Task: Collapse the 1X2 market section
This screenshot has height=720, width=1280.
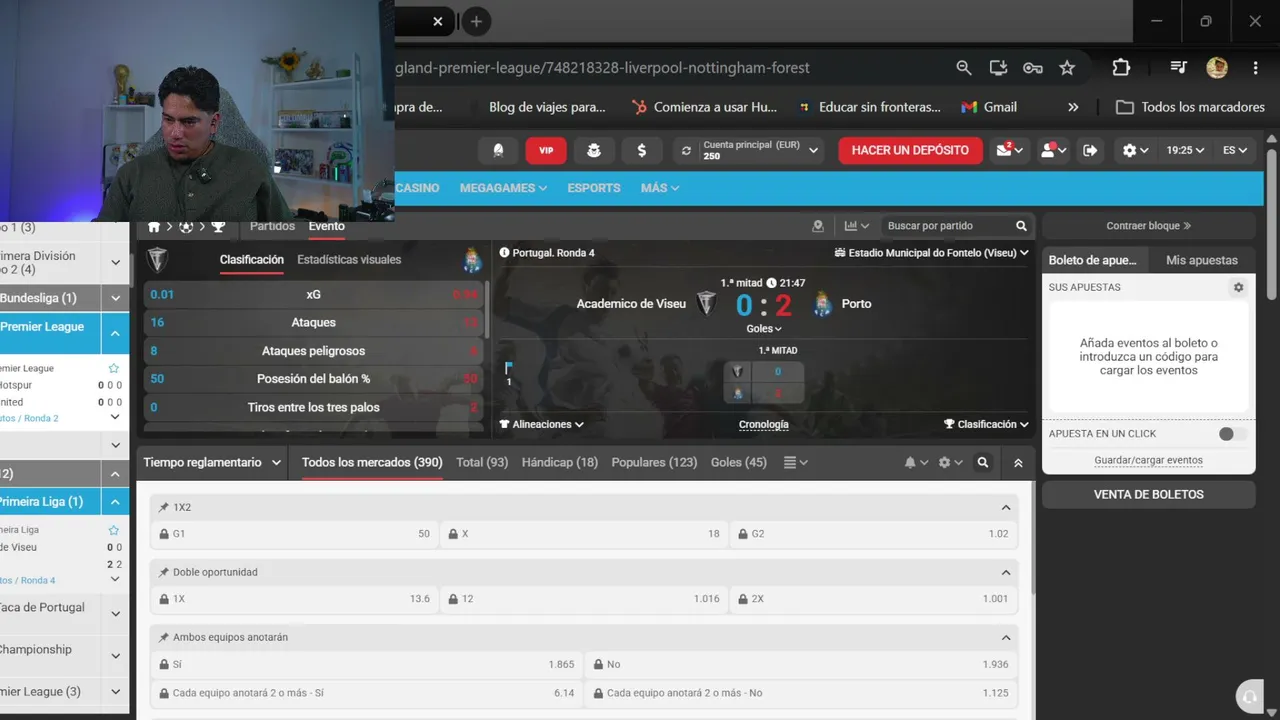Action: 1006,508
